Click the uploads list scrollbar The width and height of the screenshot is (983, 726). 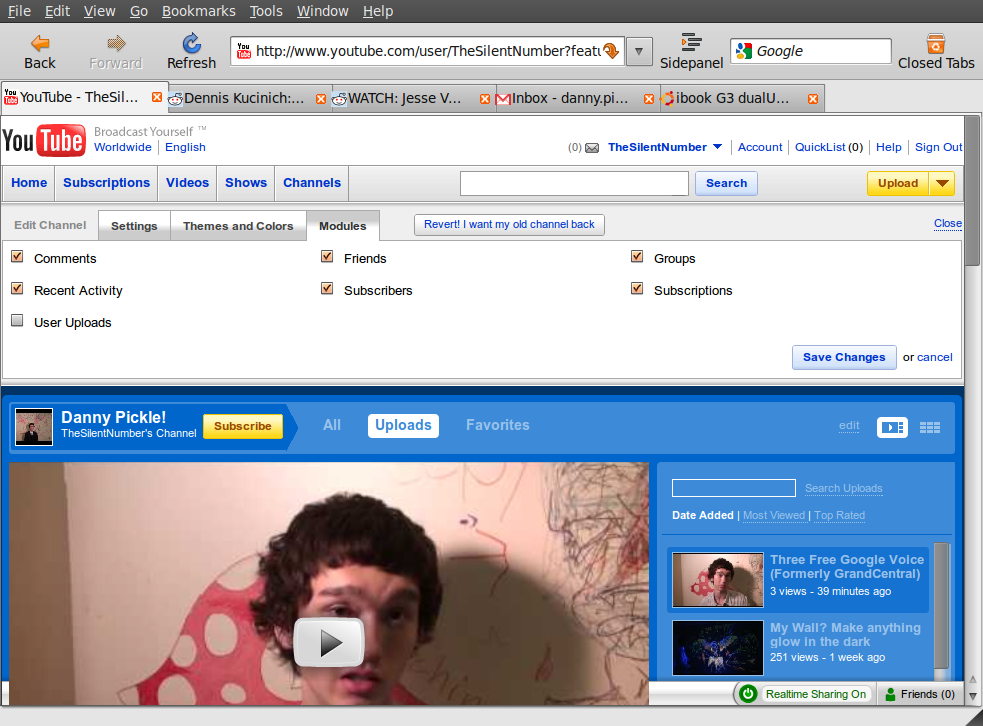942,607
